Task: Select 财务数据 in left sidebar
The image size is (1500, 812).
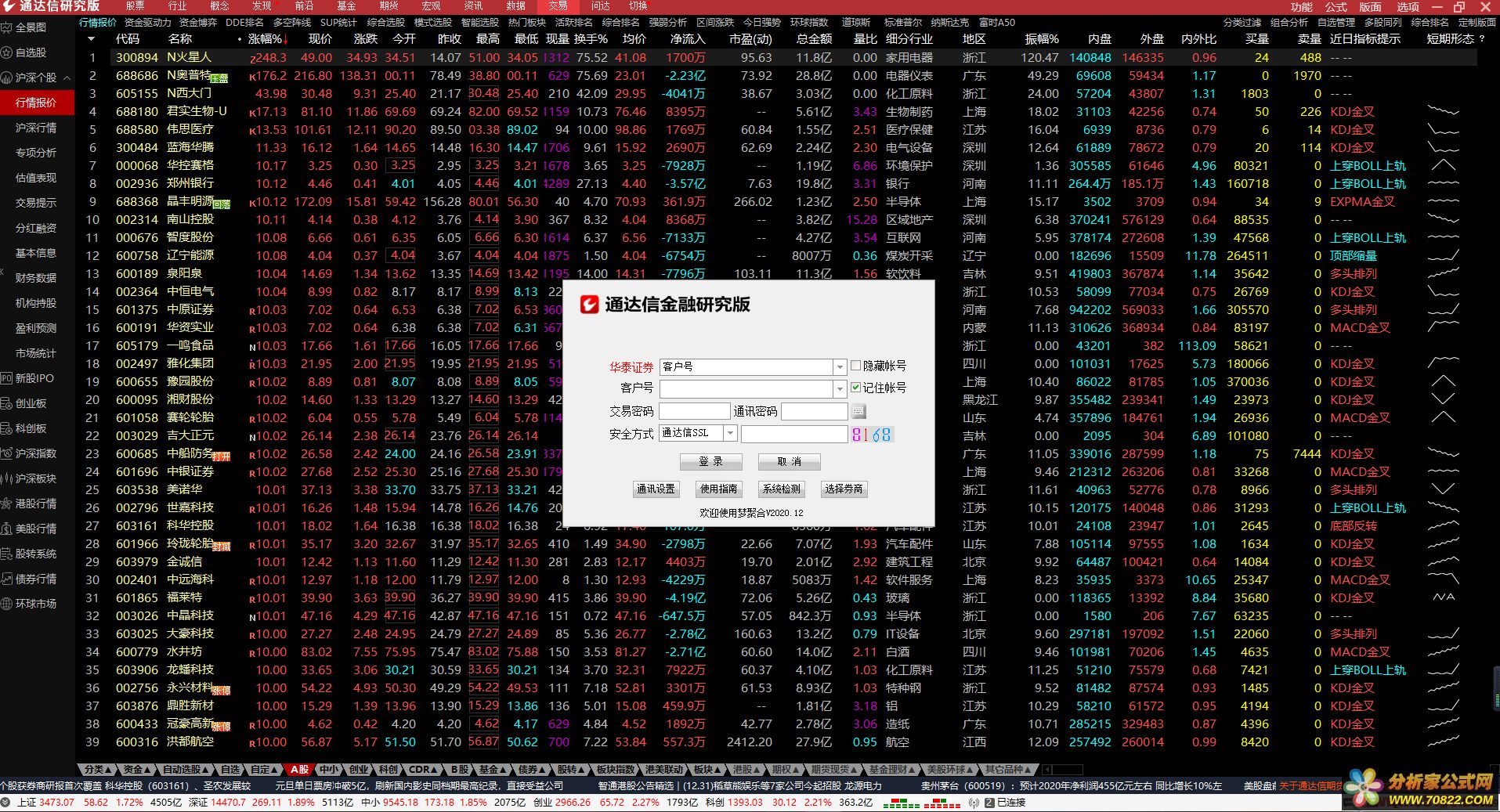Action: tap(36, 278)
